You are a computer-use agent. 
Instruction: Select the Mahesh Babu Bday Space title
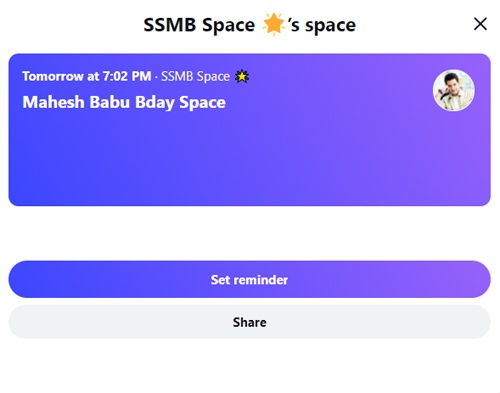[124, 102]
